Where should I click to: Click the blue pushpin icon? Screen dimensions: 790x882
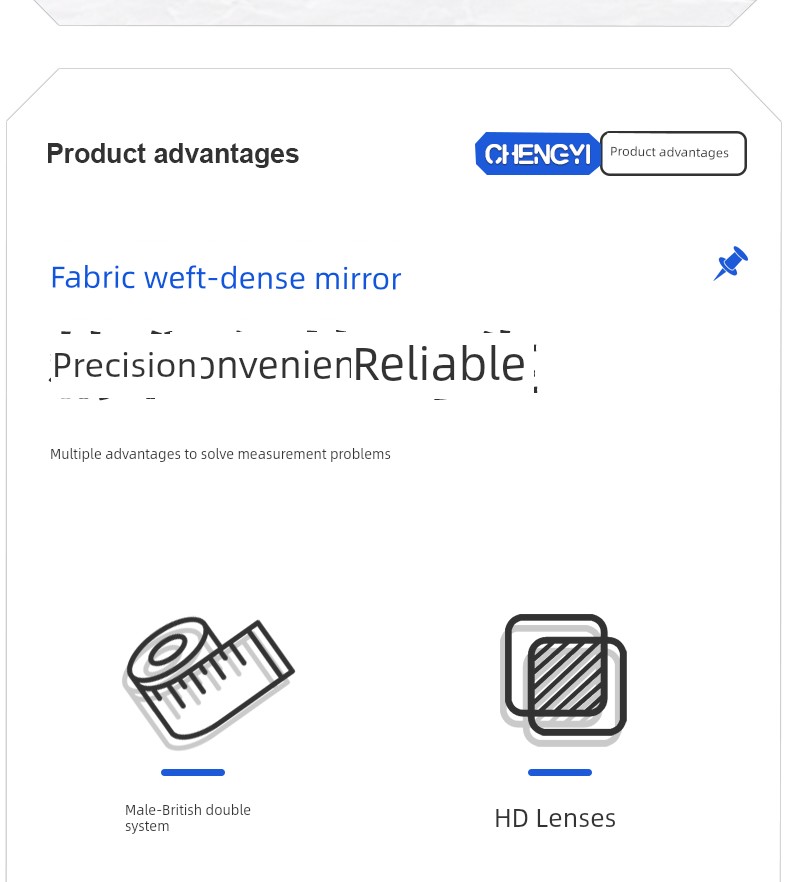(x=730, y=263)
